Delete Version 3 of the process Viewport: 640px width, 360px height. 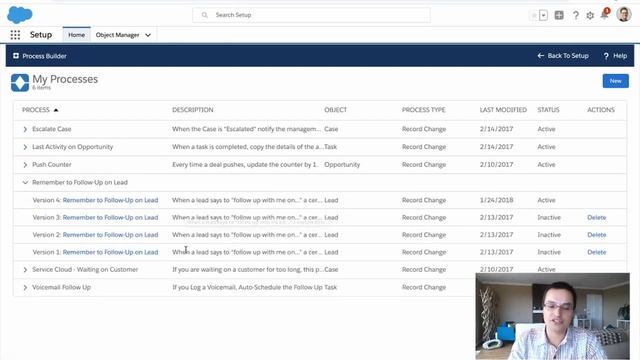point(596,218)
